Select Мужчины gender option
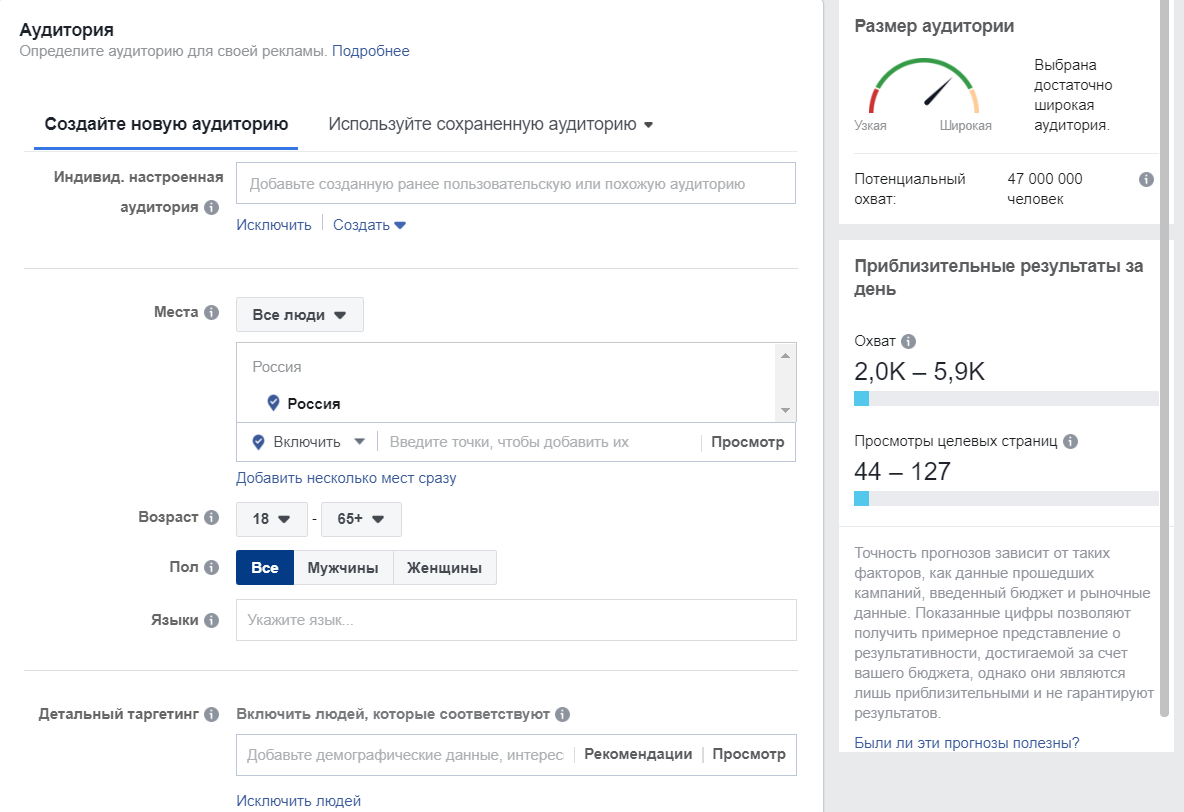The image size is (1184, 812). coord(343,568)
